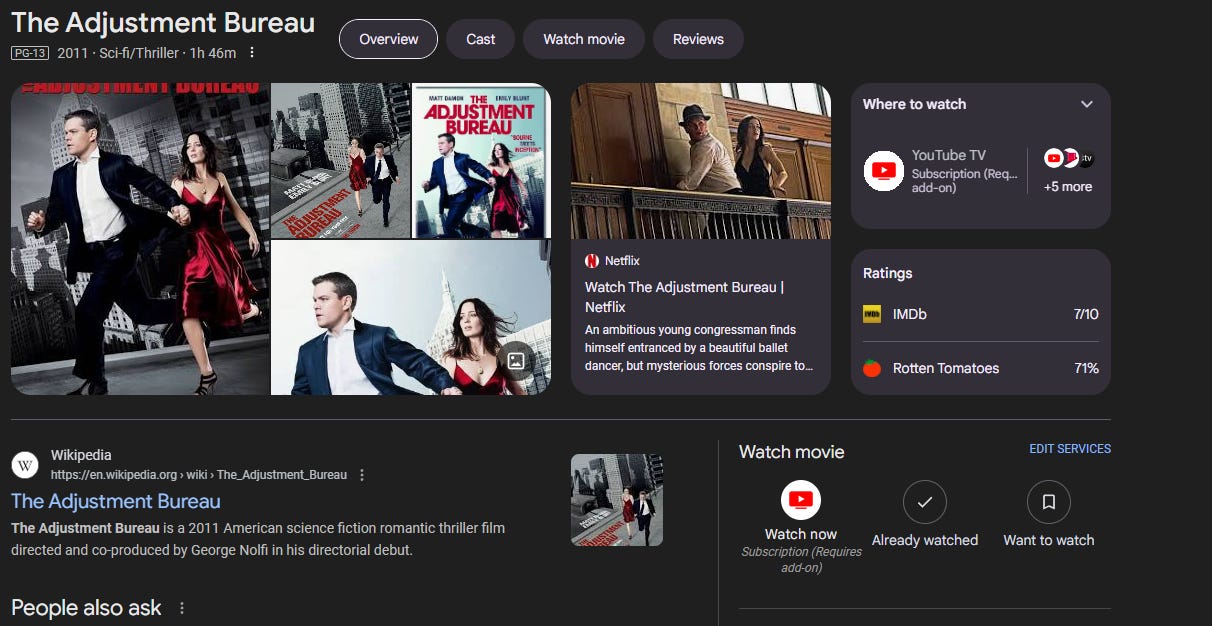The height and width of the screenshot is (626, 1212).
Task: Click the IMDb logo icon in Ratings
Action: (872, 314)
